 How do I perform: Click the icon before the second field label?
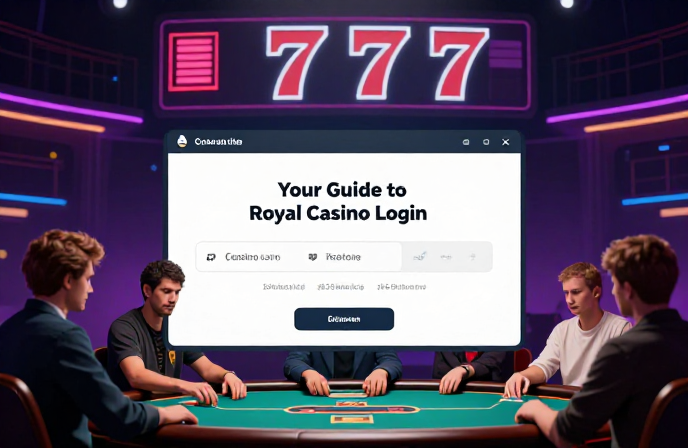[x=313, y=257]
